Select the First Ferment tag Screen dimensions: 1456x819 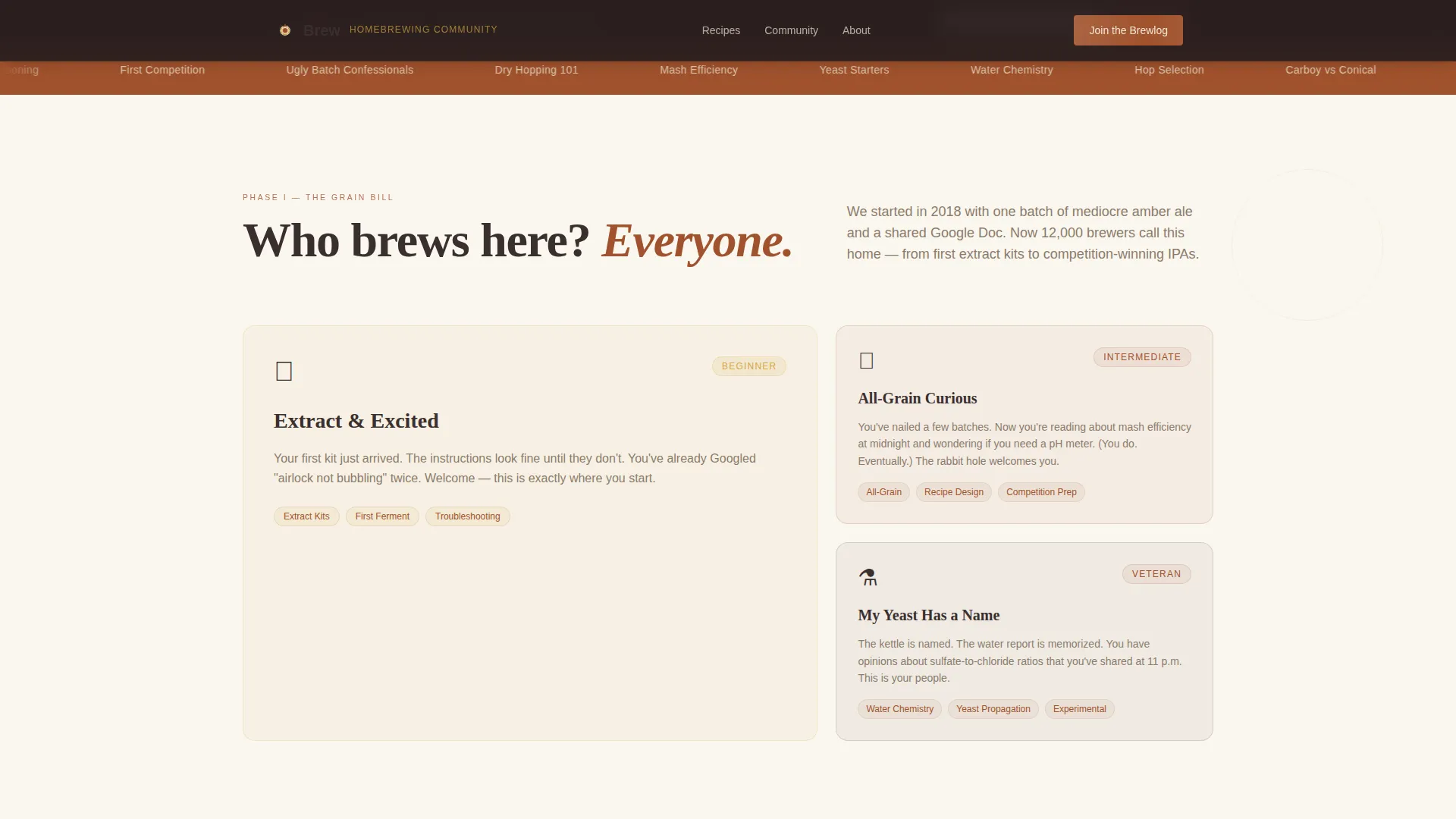coord(382,516)
